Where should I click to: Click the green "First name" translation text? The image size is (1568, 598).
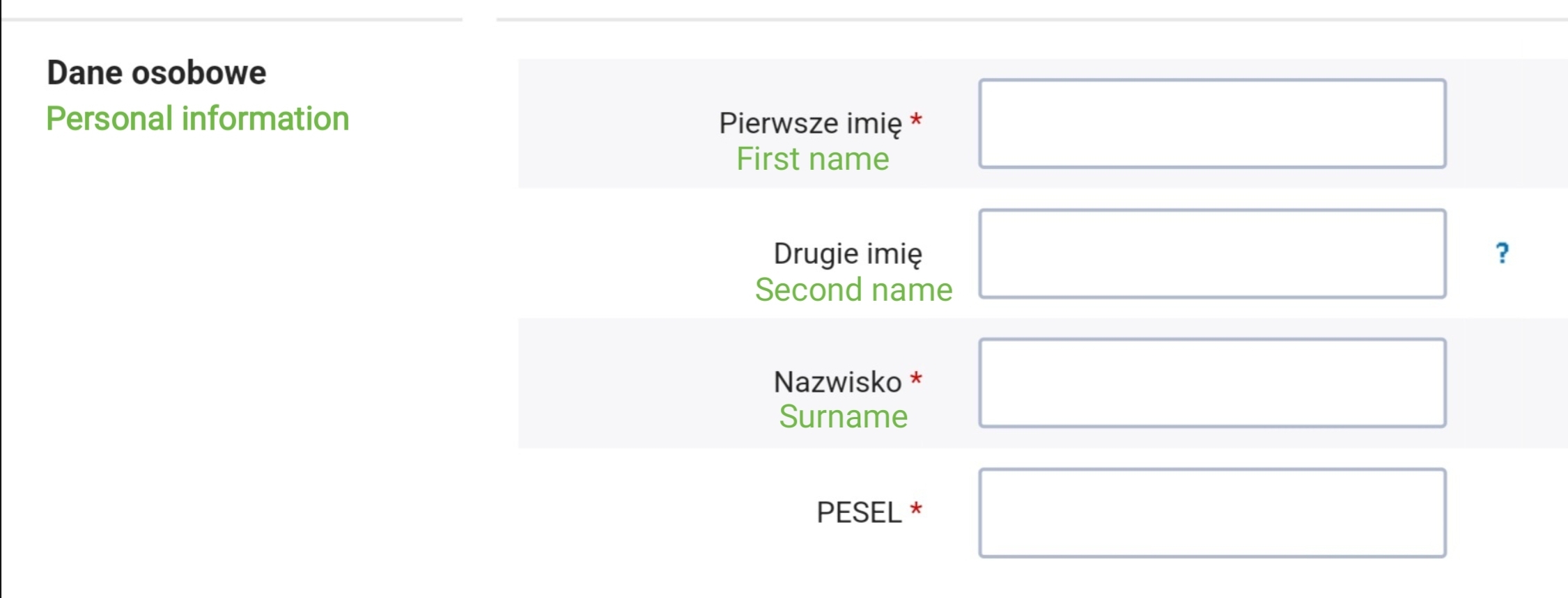point(813,159)
